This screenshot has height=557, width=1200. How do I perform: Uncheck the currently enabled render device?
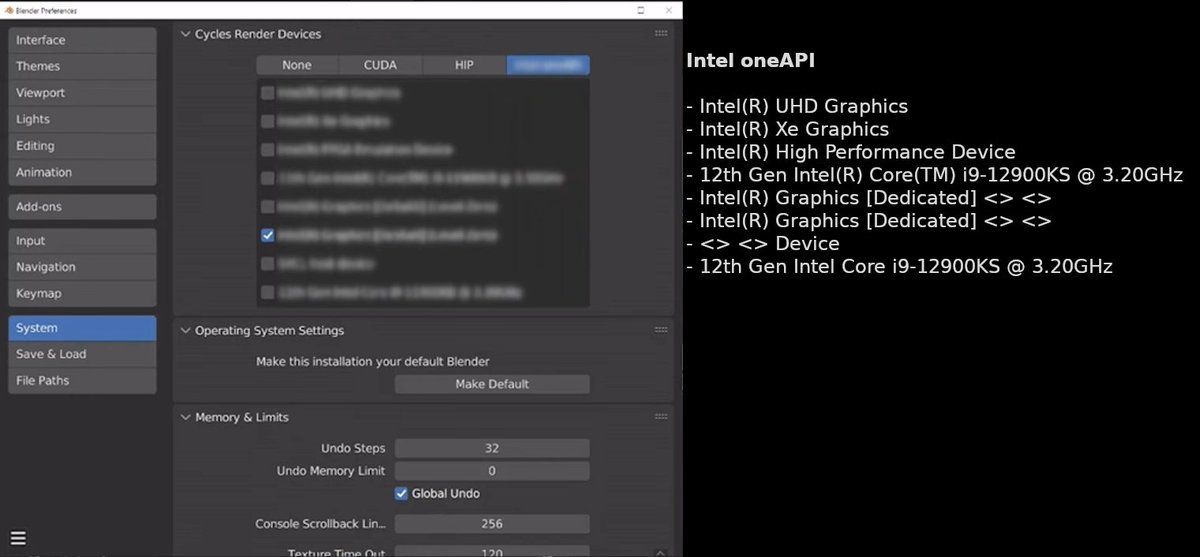point(267,236)
